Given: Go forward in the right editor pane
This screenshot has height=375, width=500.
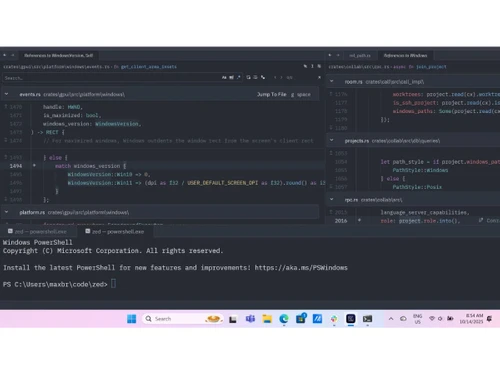Looking at the screenshot, I should pos(338,55).
